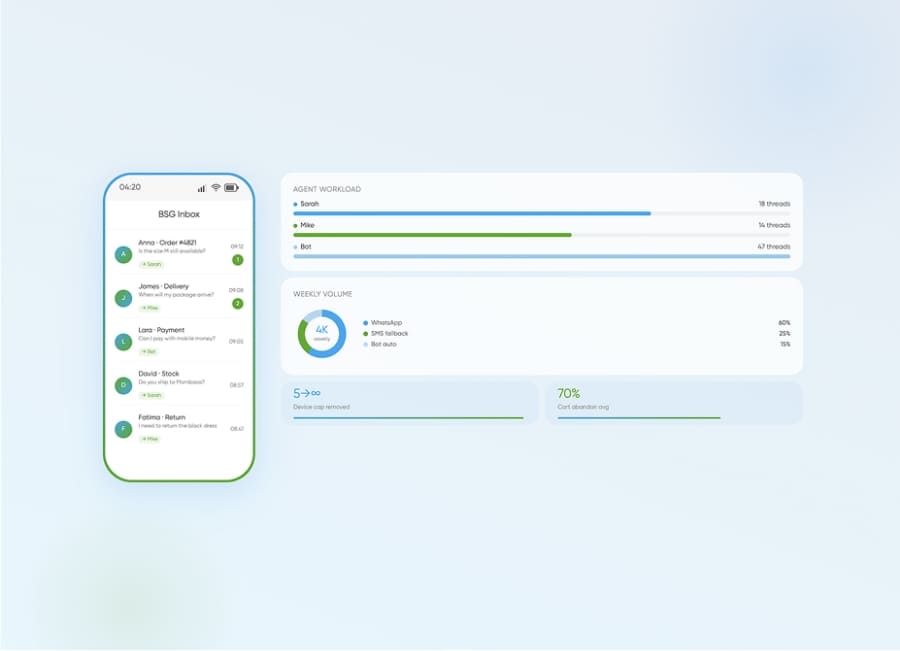Click the 25% value in Weekly Volume
The image size is (900, 651).
(x=785, y=334)
